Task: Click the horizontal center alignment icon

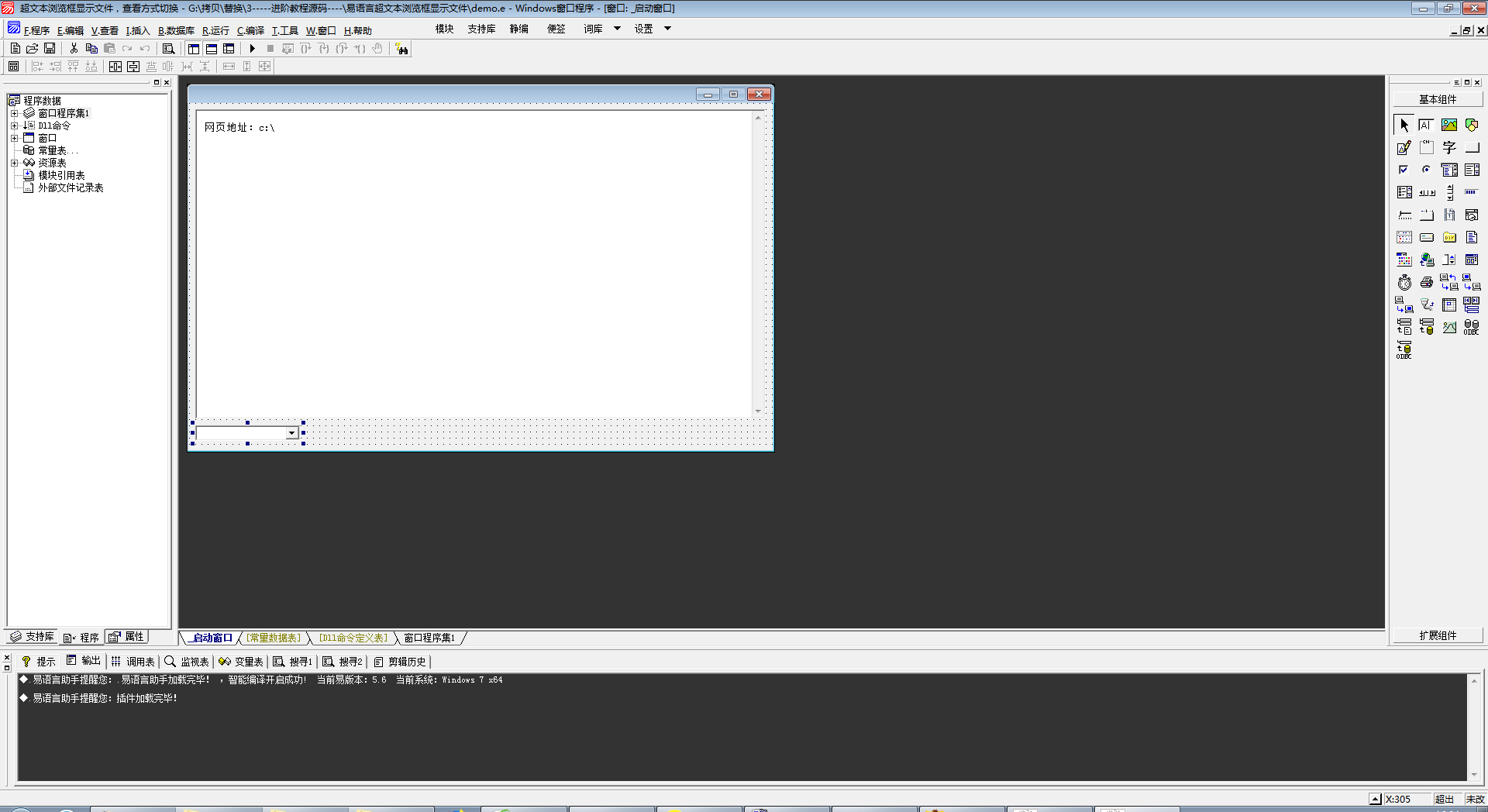Action: click(115, 67)
